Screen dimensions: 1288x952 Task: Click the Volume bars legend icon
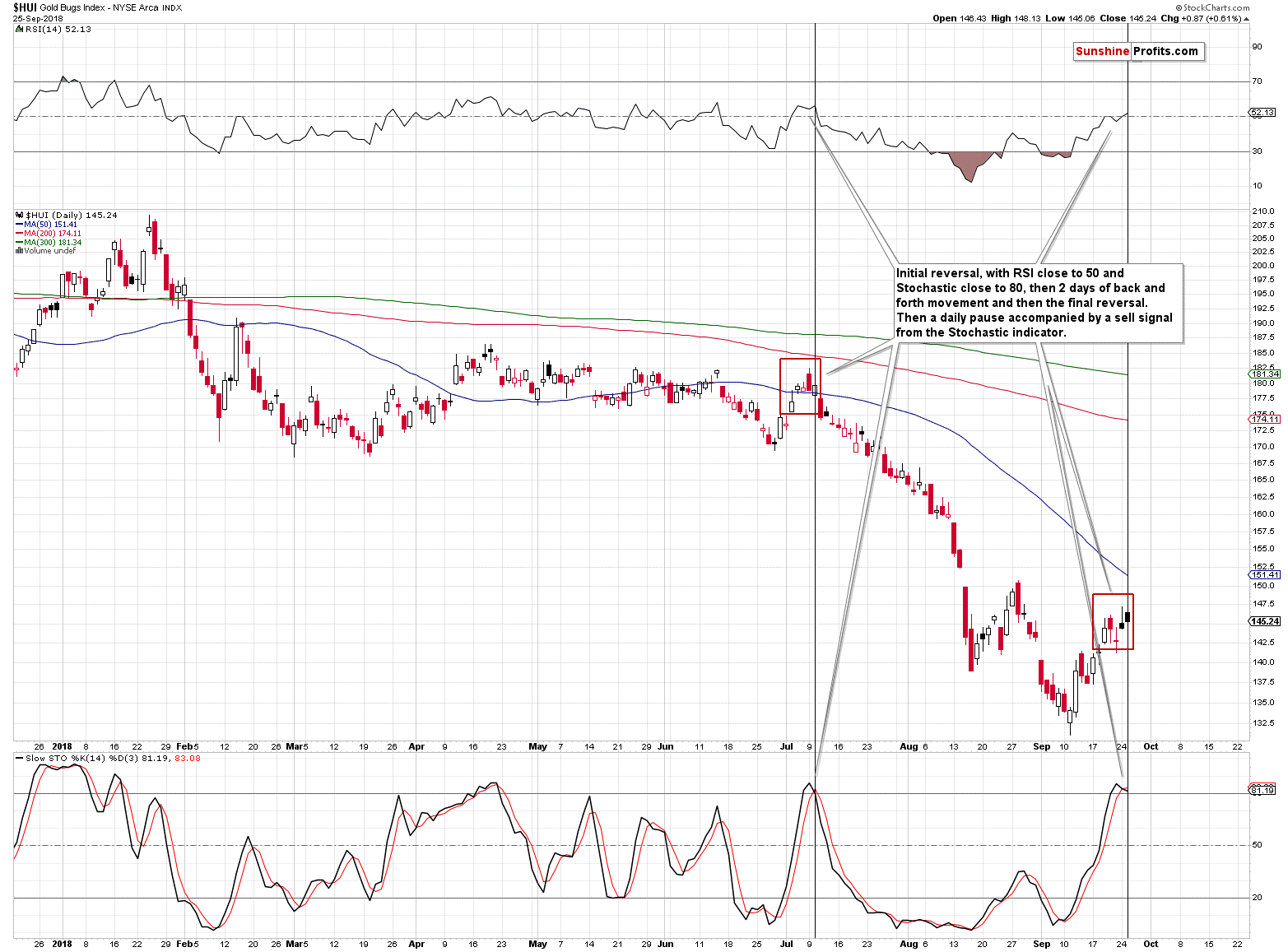tap(19, 251)
